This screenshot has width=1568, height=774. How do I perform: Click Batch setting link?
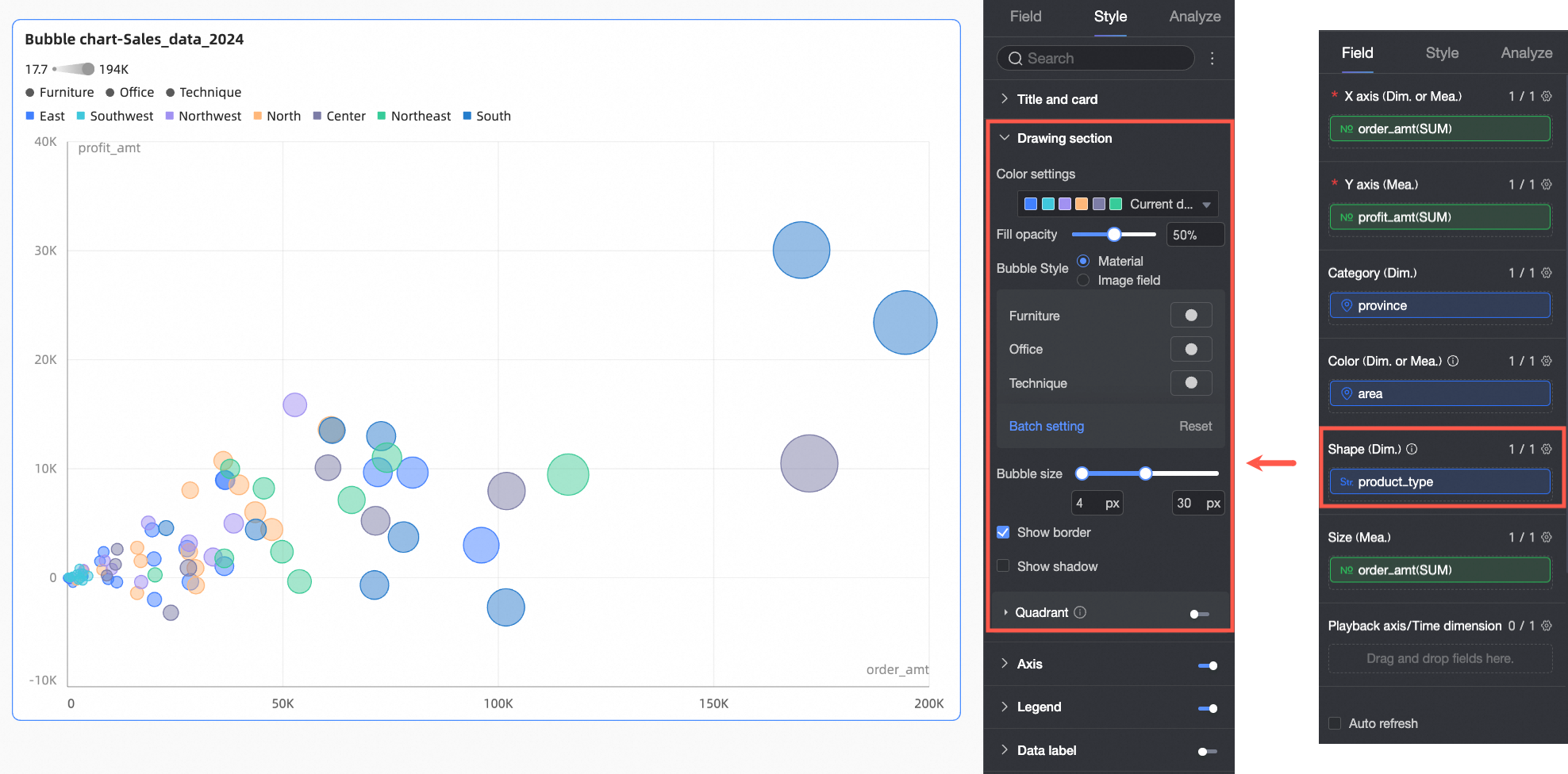coord(1046,426)
